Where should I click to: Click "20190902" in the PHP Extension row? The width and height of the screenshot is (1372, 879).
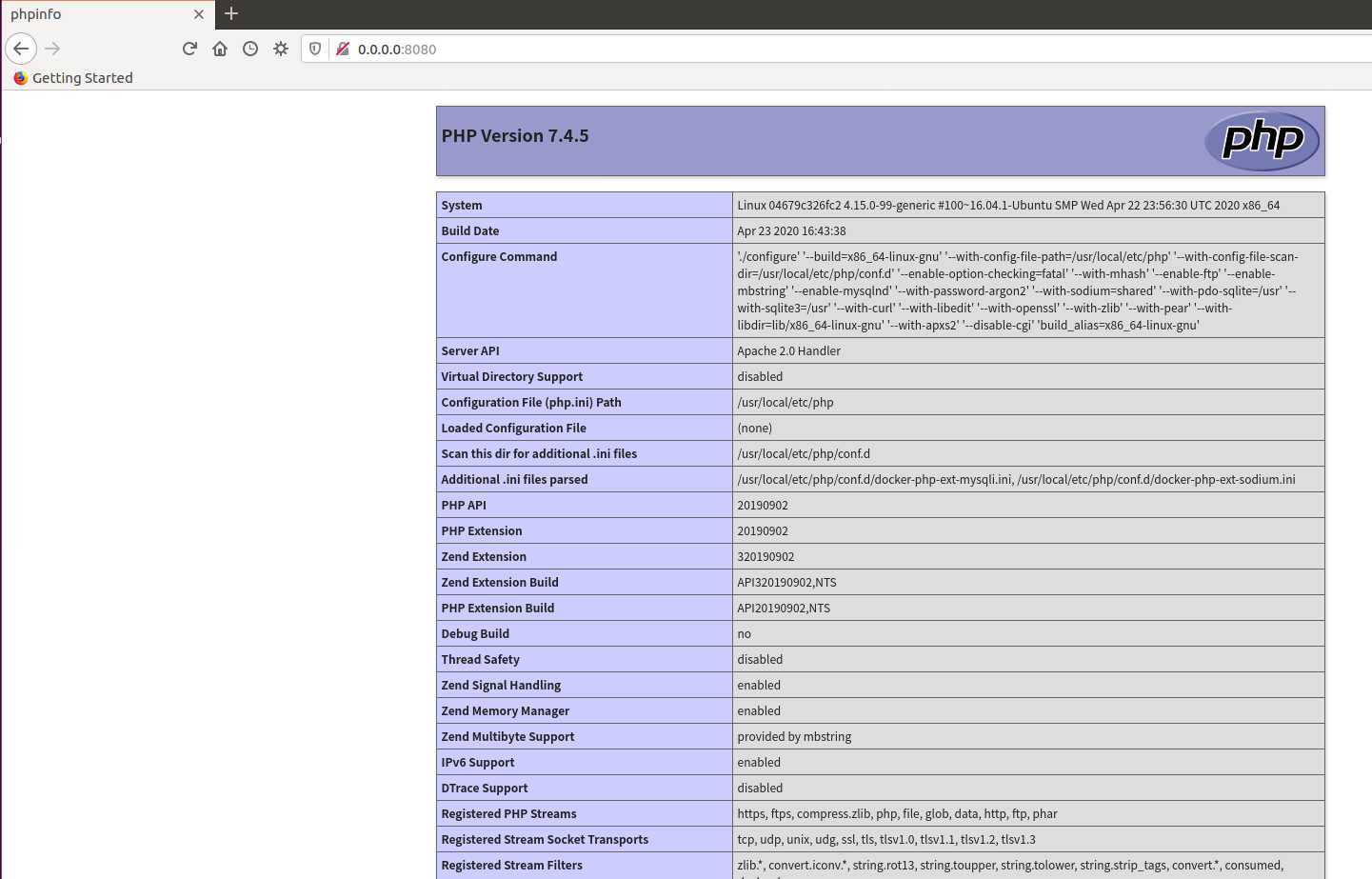(x=763, y=531)
